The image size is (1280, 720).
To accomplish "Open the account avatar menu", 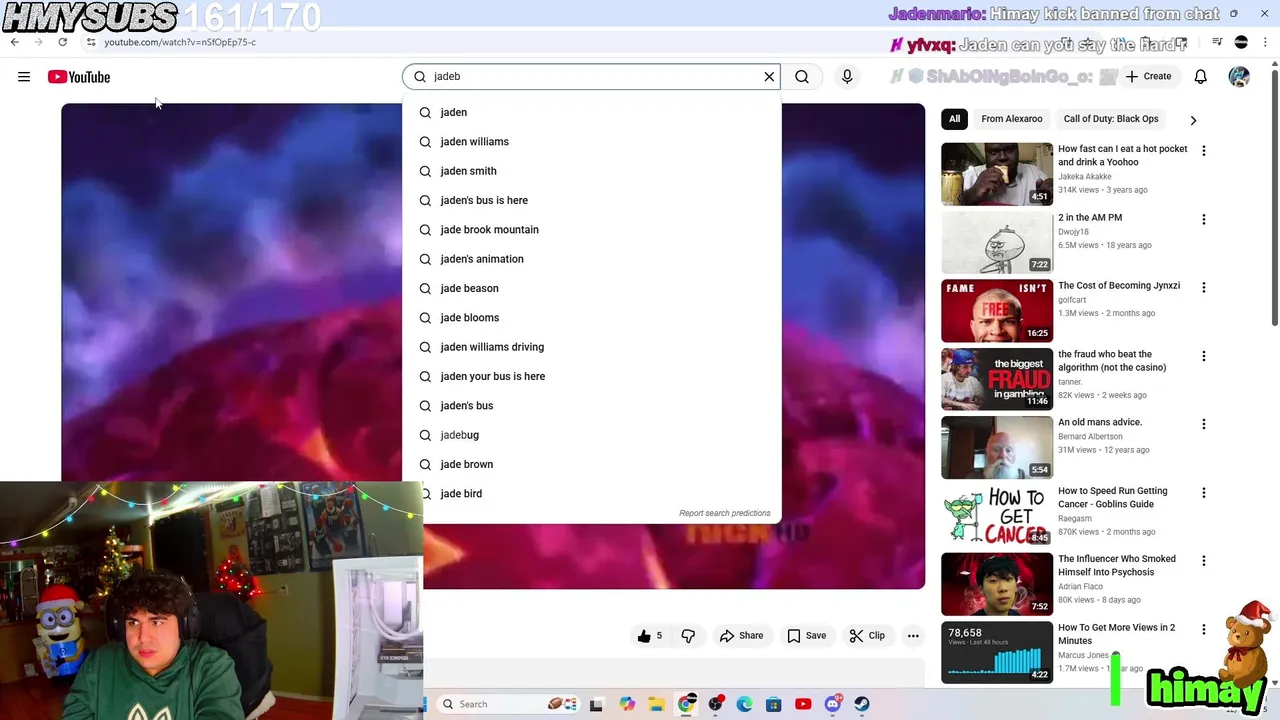I will point(1239,77).
